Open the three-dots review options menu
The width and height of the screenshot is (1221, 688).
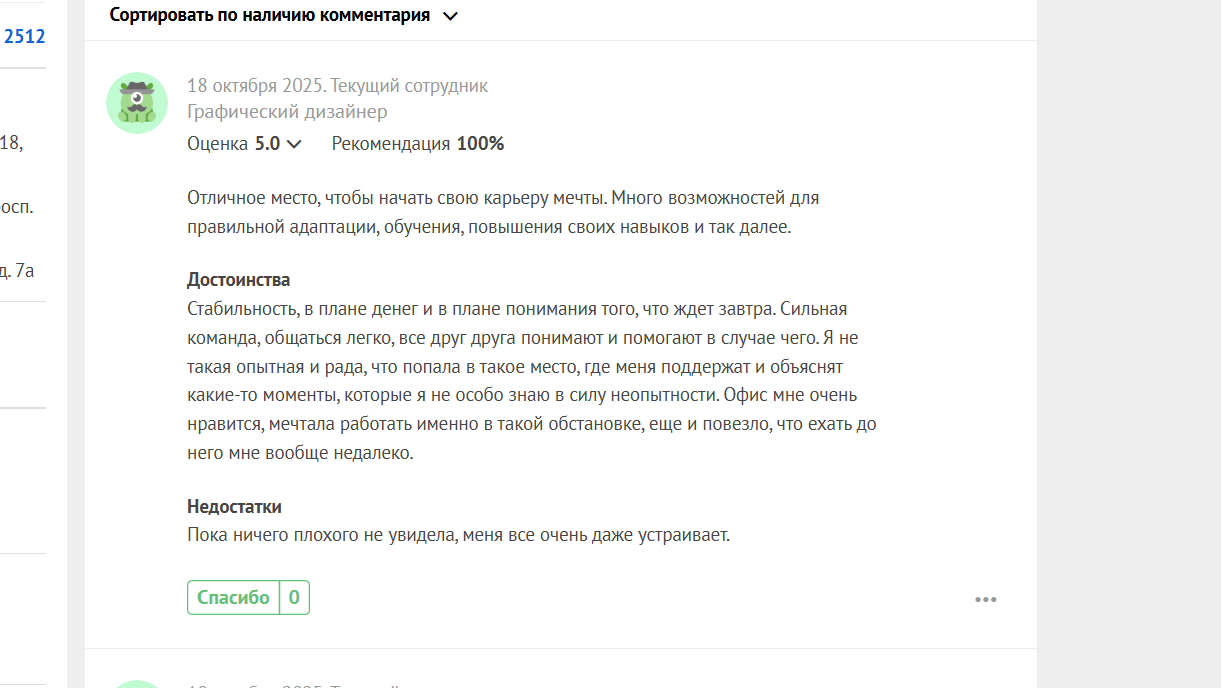tap(985, 600)
